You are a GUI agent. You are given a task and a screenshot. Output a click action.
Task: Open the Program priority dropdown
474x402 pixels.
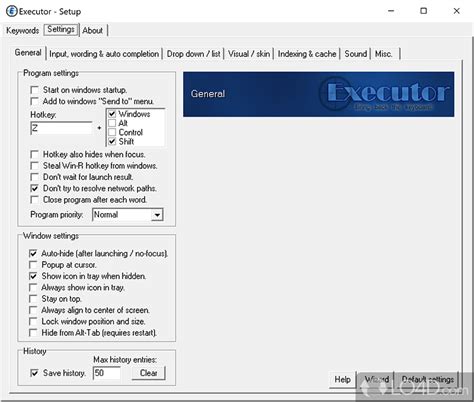coord(128,215)
